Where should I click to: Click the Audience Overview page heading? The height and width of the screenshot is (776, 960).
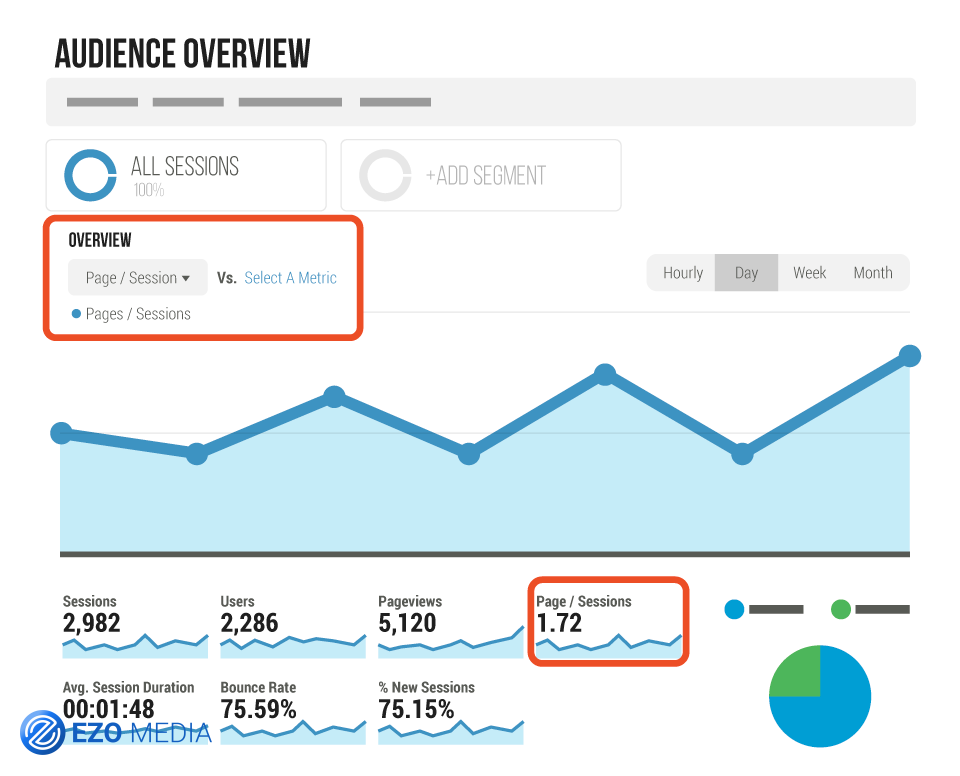click(x=182, y=53)
